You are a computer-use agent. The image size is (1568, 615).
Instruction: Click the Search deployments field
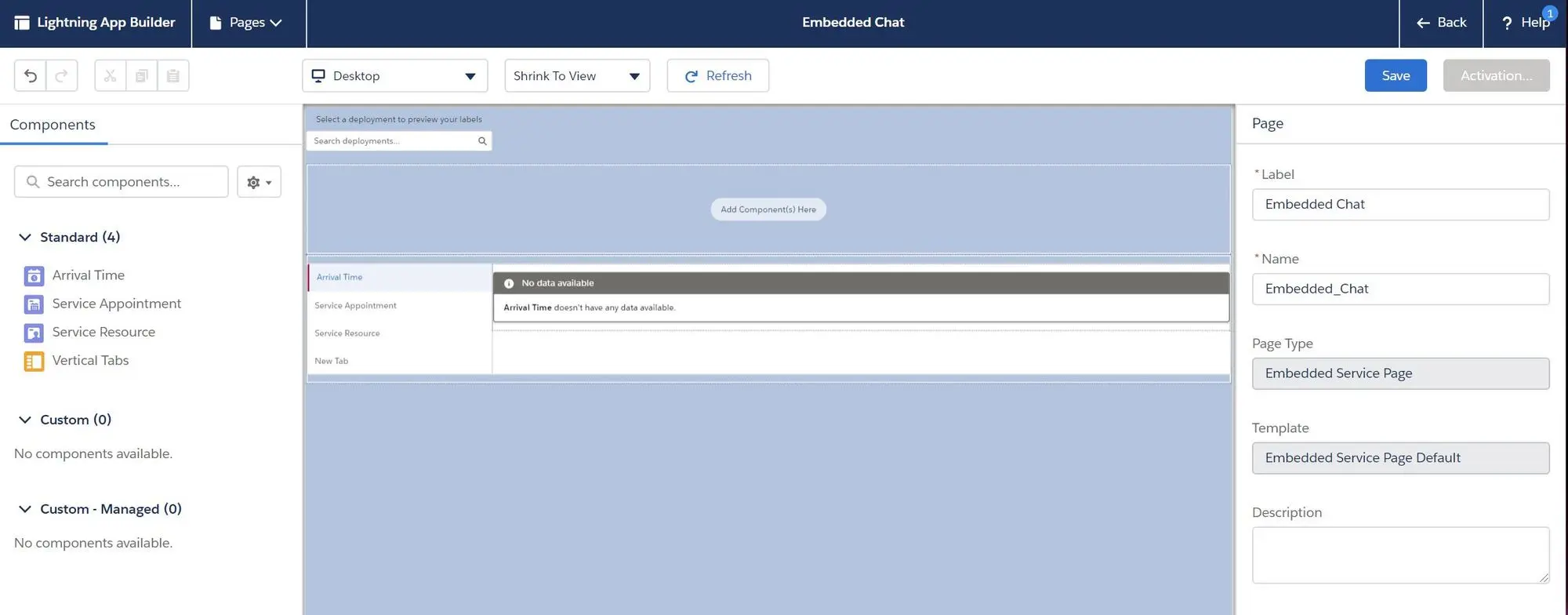[x=399, y=141]
